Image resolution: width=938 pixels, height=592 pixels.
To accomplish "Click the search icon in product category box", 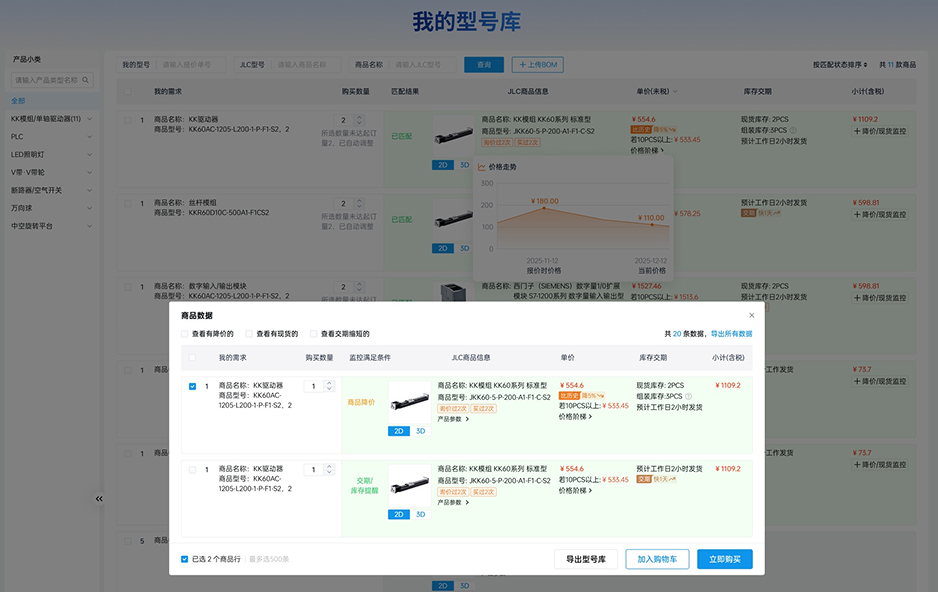I will [x=86, y=80].
